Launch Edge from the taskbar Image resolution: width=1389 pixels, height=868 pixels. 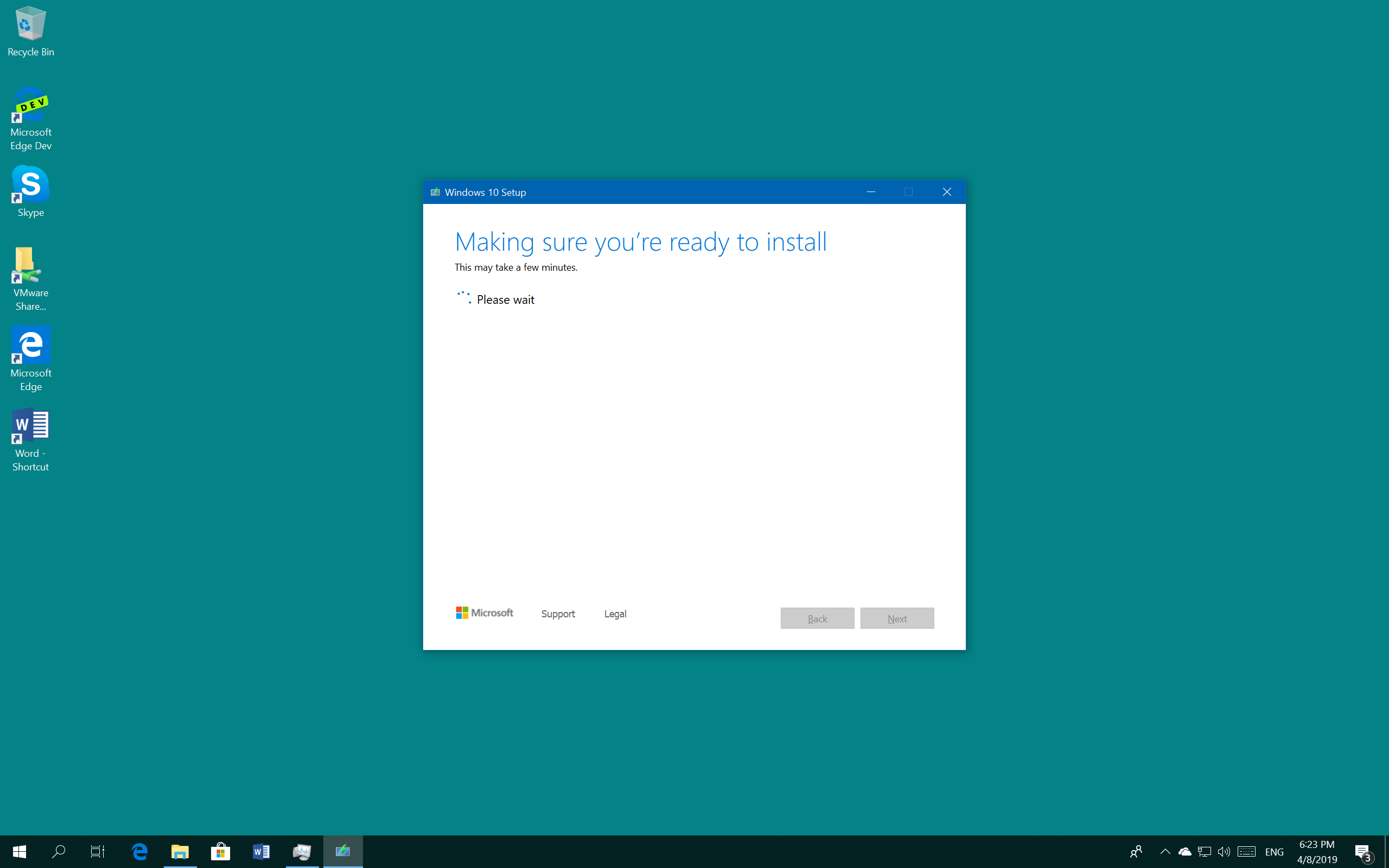[x=139, y=851]
